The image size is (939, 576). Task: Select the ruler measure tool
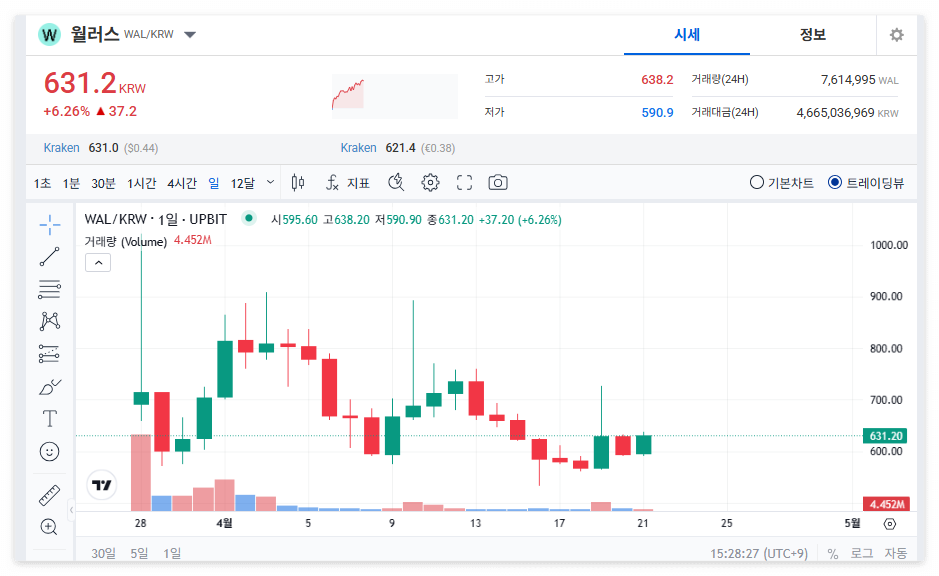click(x=50, y=495)
